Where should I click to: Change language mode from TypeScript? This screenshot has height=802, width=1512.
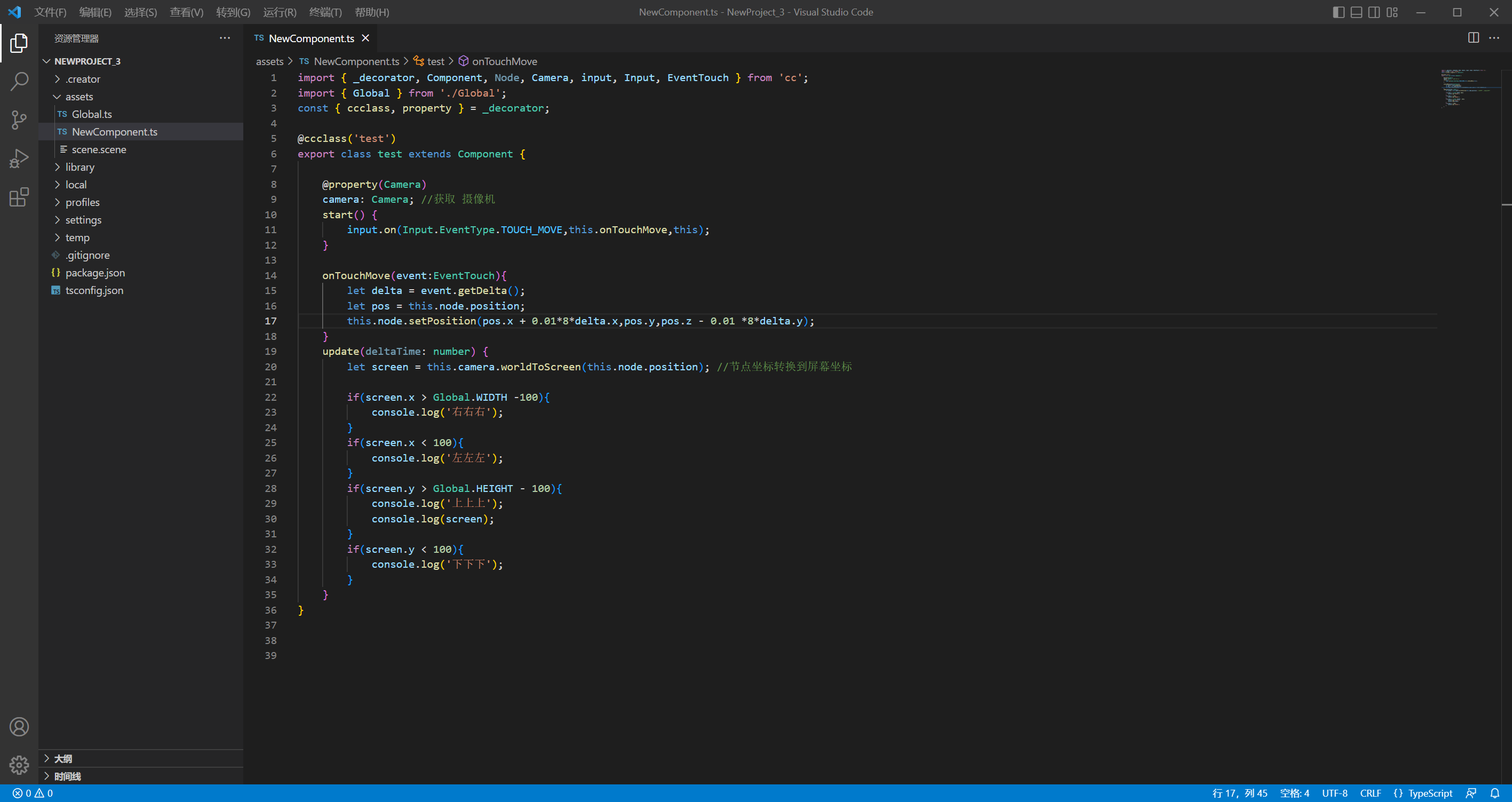tap(1430, 793)
